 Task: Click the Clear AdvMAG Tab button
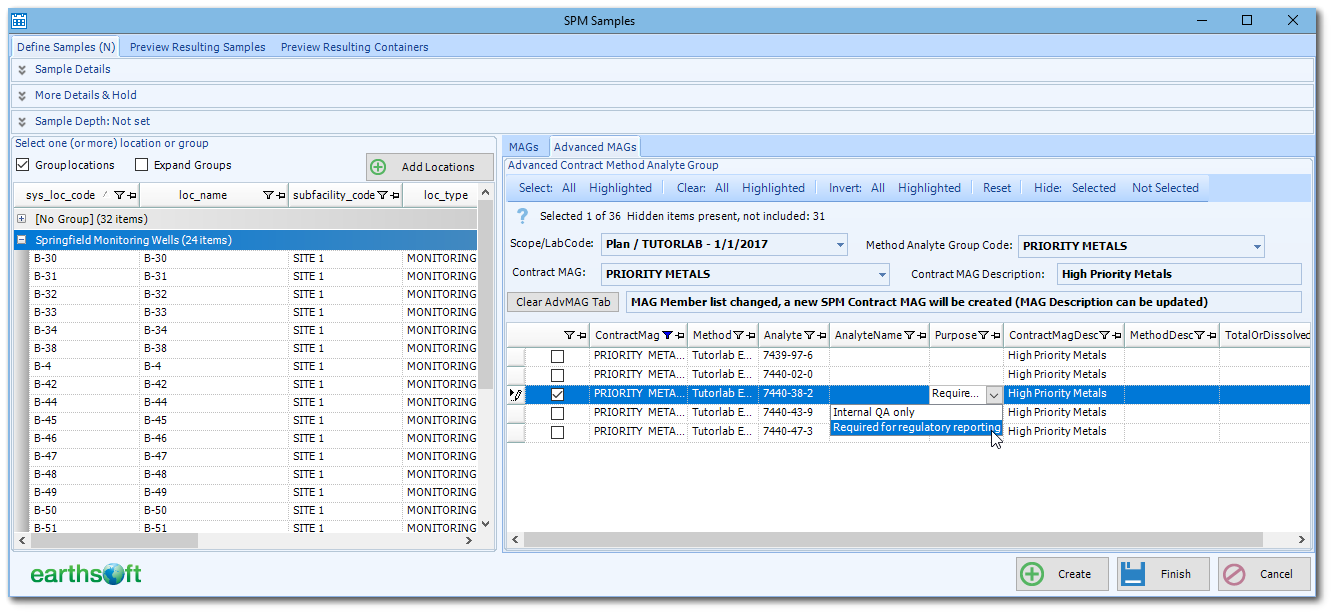pyautogui.click(x=562, y=303)
